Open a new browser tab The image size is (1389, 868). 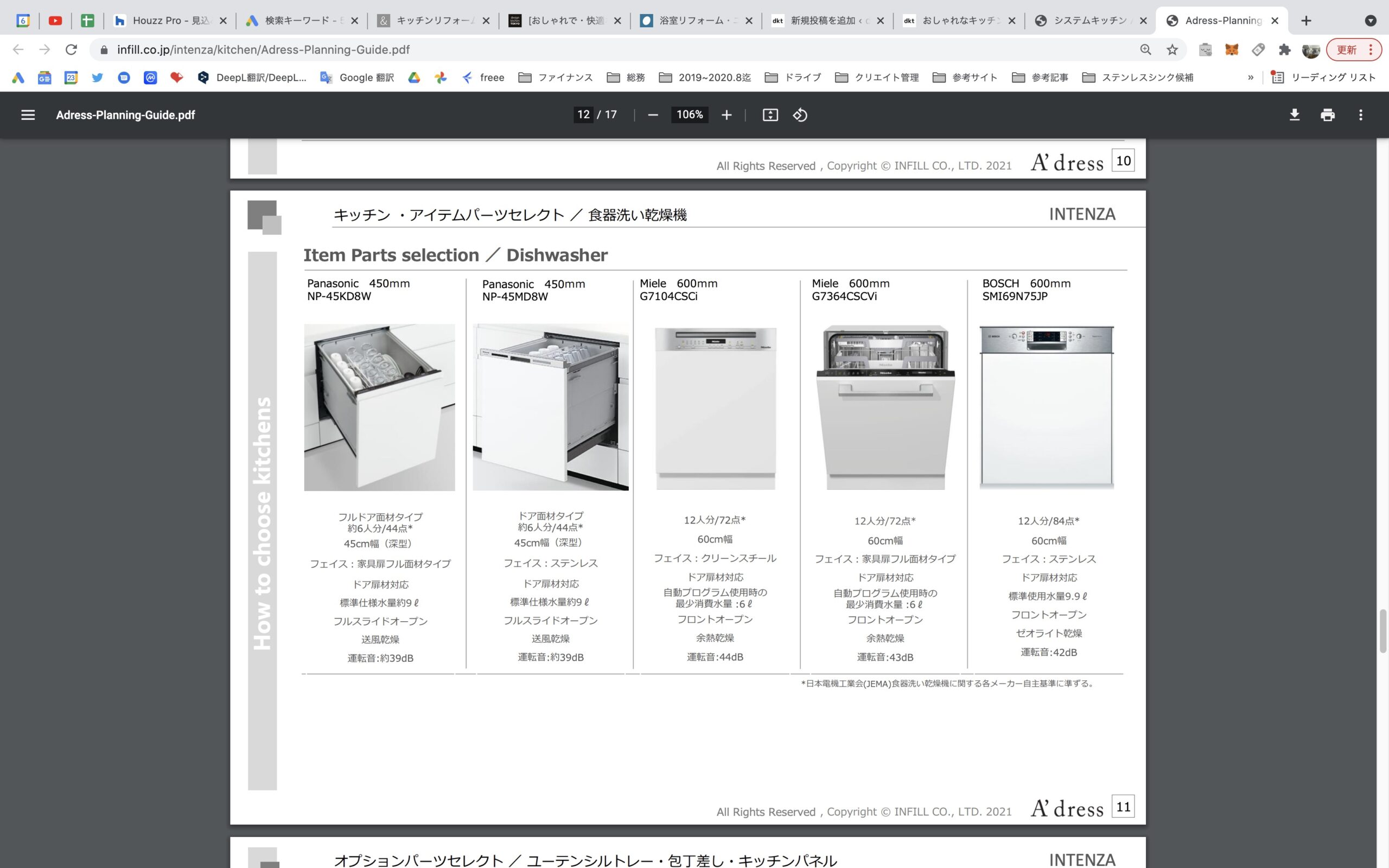1307,21
